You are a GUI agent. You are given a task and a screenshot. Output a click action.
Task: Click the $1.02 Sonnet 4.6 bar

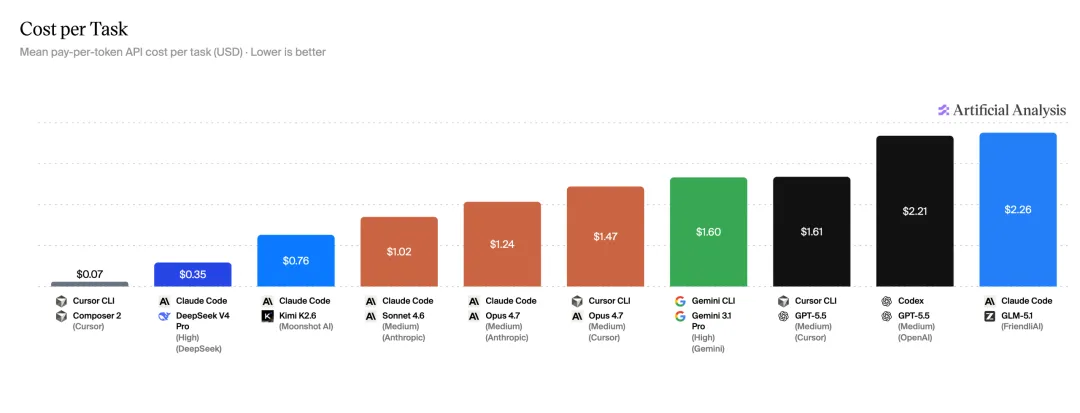[399, 252]
